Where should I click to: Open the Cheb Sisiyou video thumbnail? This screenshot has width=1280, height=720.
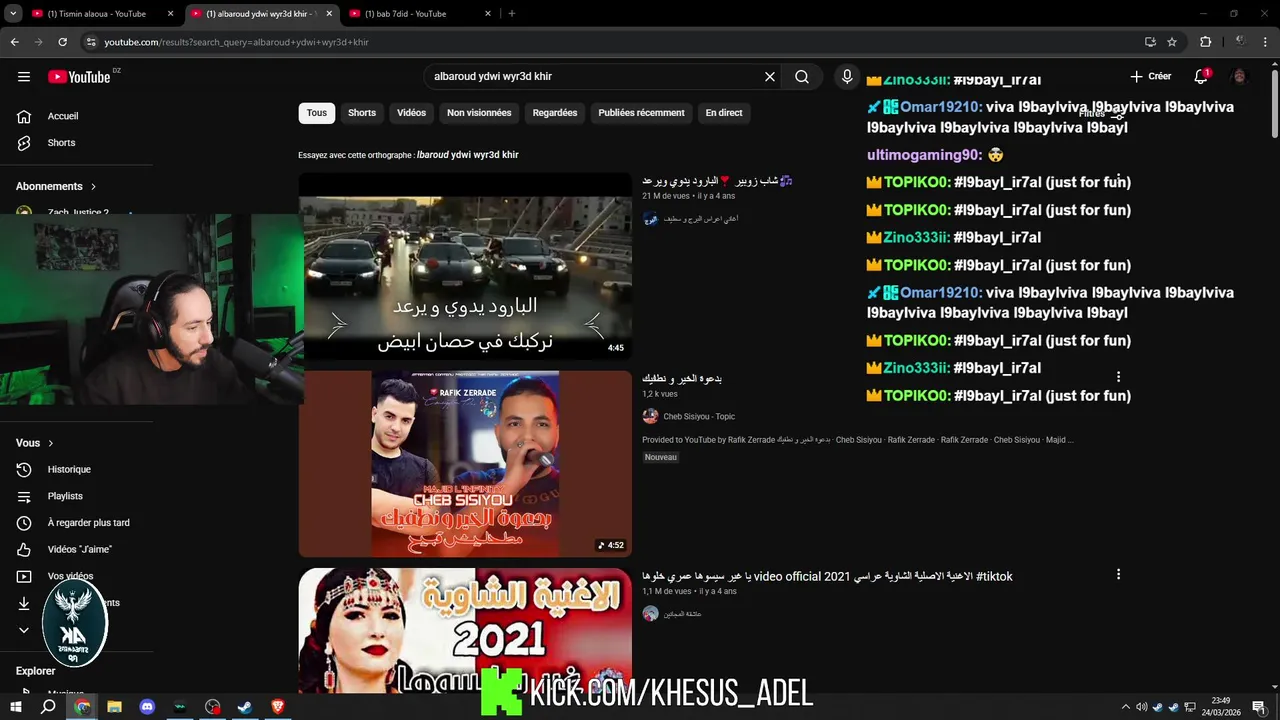pos(465,464)
